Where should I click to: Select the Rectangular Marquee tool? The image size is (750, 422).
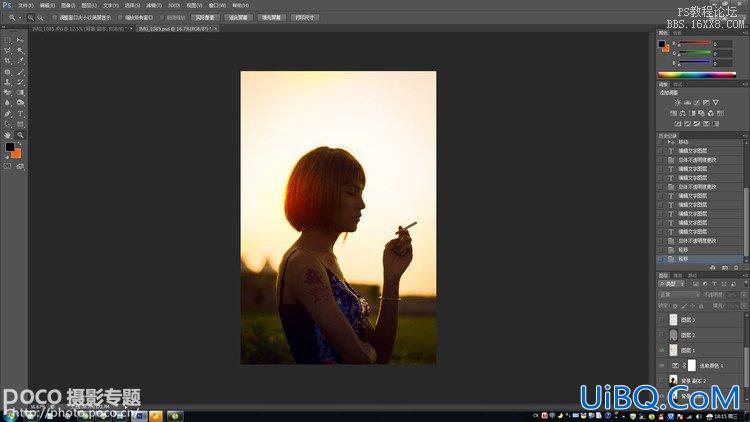(x=7, y=40)
